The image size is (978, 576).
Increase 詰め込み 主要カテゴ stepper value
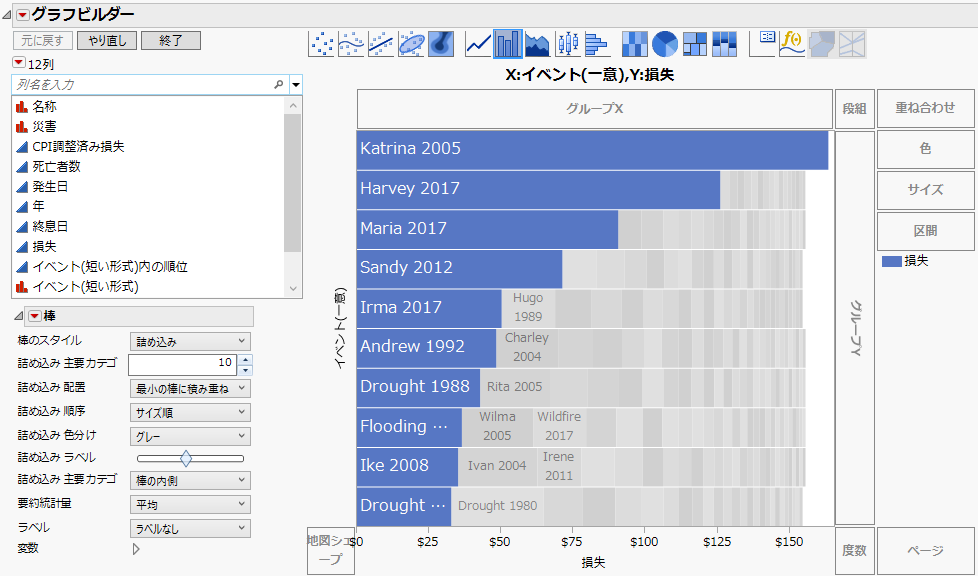[246, 359]
